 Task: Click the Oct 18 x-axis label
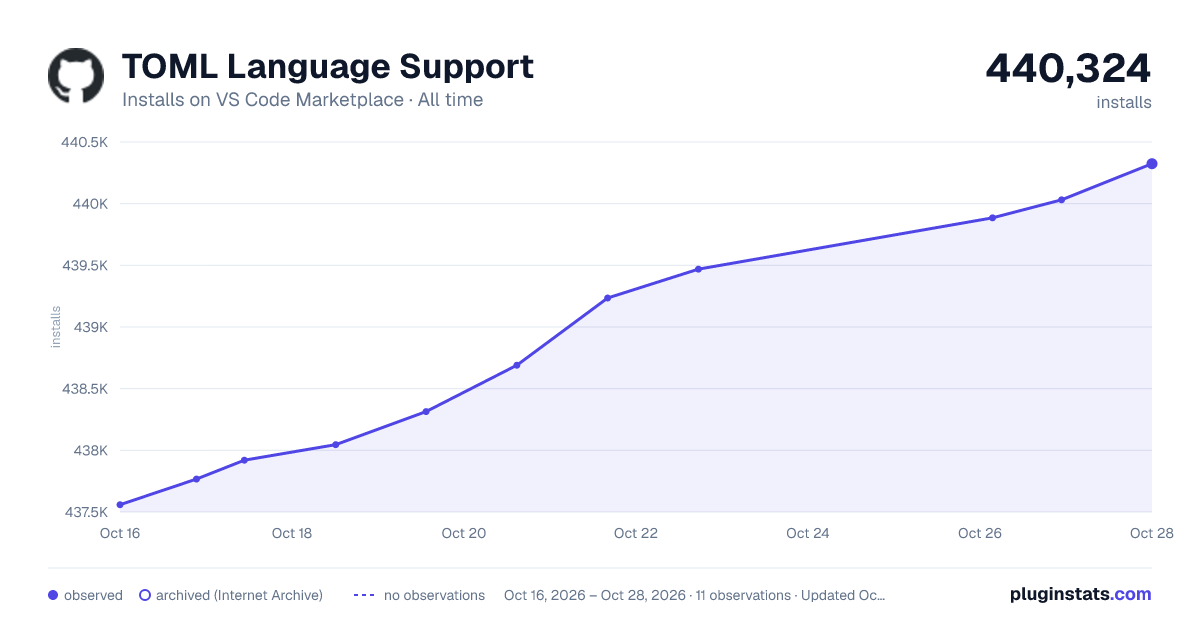point(292,533)
